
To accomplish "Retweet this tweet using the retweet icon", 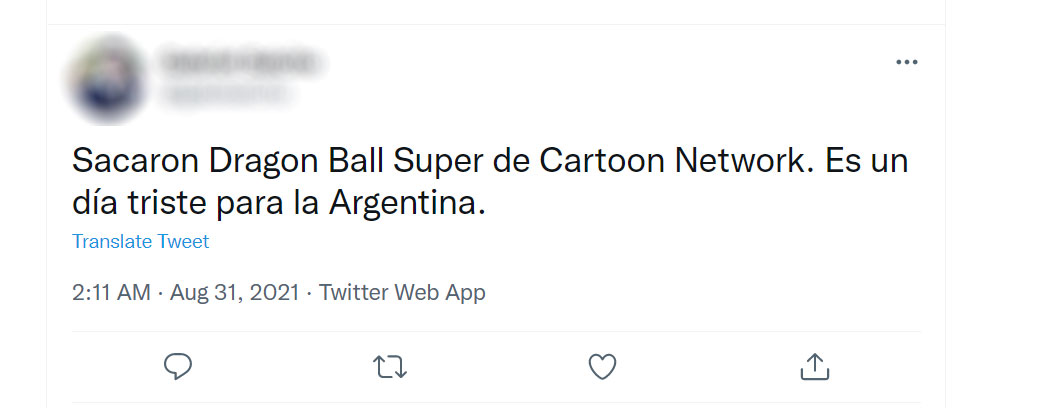I will click(390, 367).
